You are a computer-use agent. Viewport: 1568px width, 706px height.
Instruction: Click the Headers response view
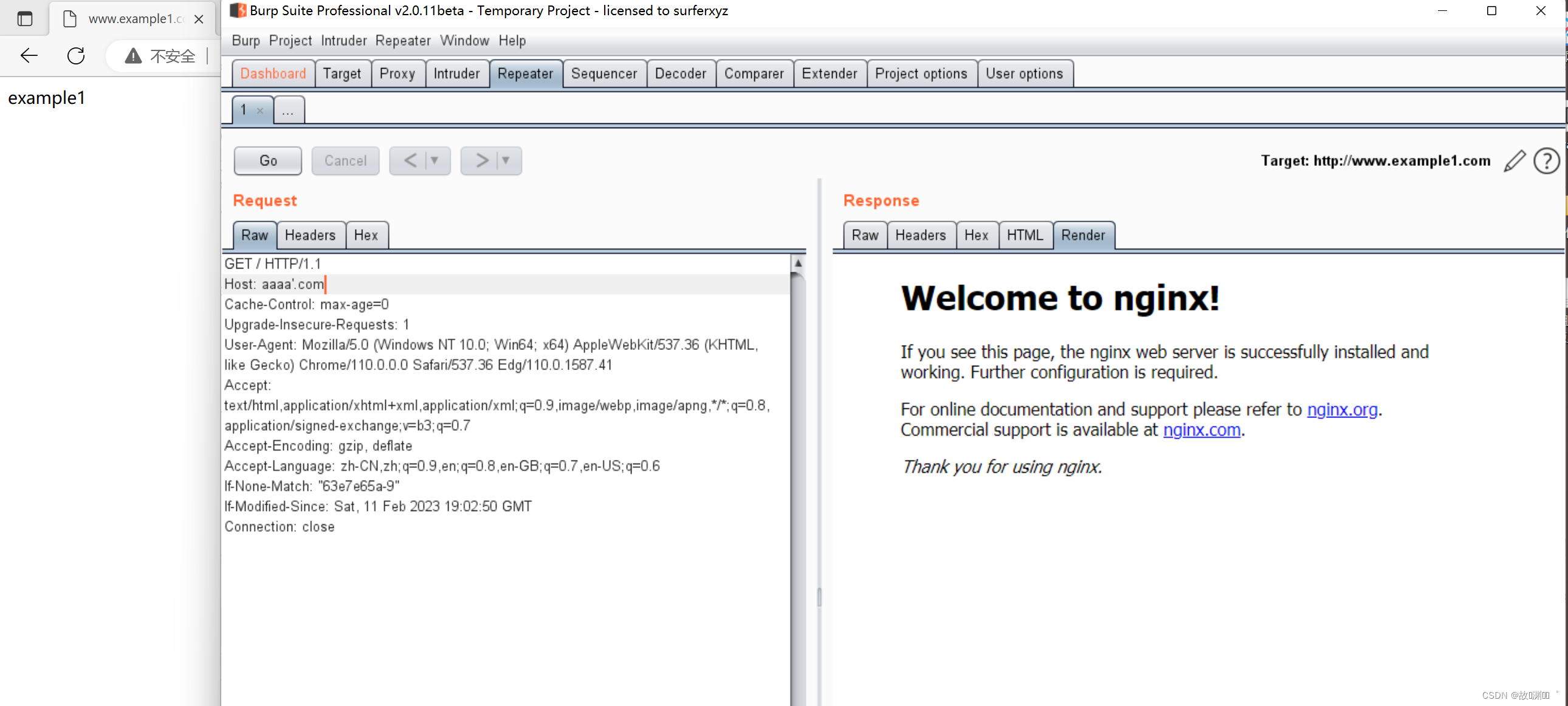pos(918,235)
